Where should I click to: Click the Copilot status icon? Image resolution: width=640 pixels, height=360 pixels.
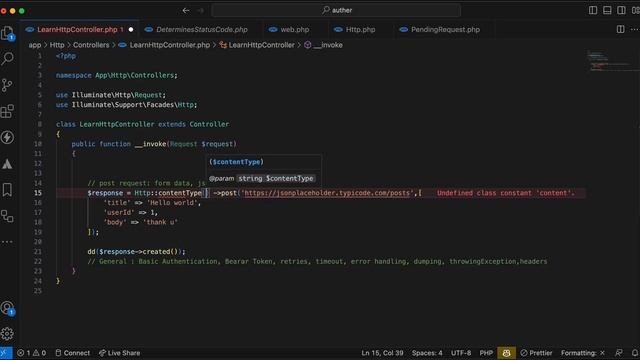[x=507, y=353]
